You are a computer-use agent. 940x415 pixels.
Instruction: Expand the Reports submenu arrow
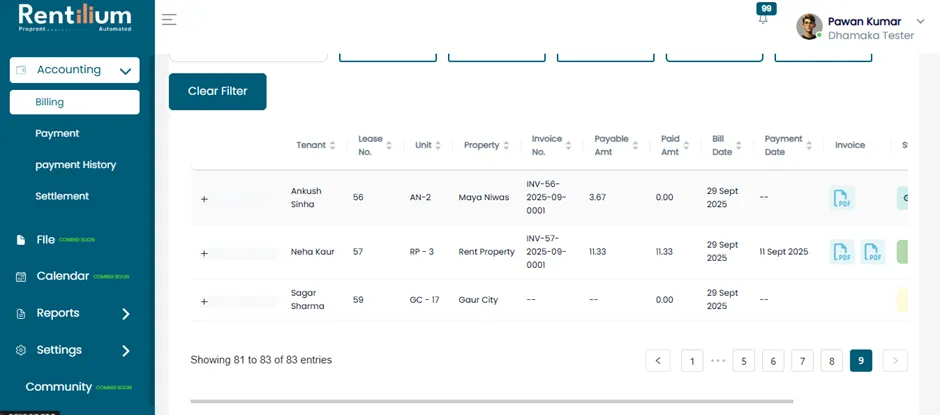(126, 314)
